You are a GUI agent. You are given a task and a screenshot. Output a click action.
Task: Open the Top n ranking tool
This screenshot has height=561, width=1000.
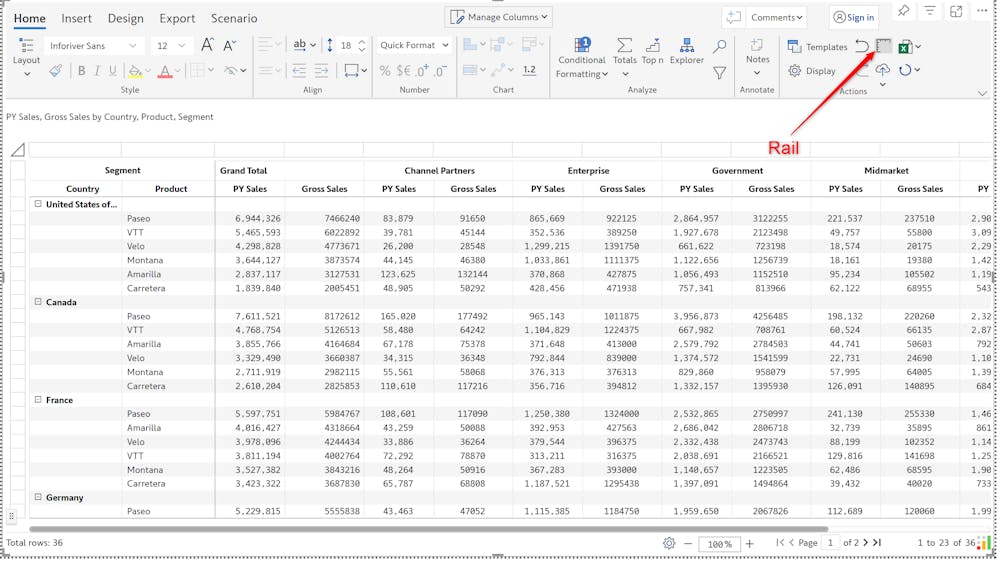(653, 47)
